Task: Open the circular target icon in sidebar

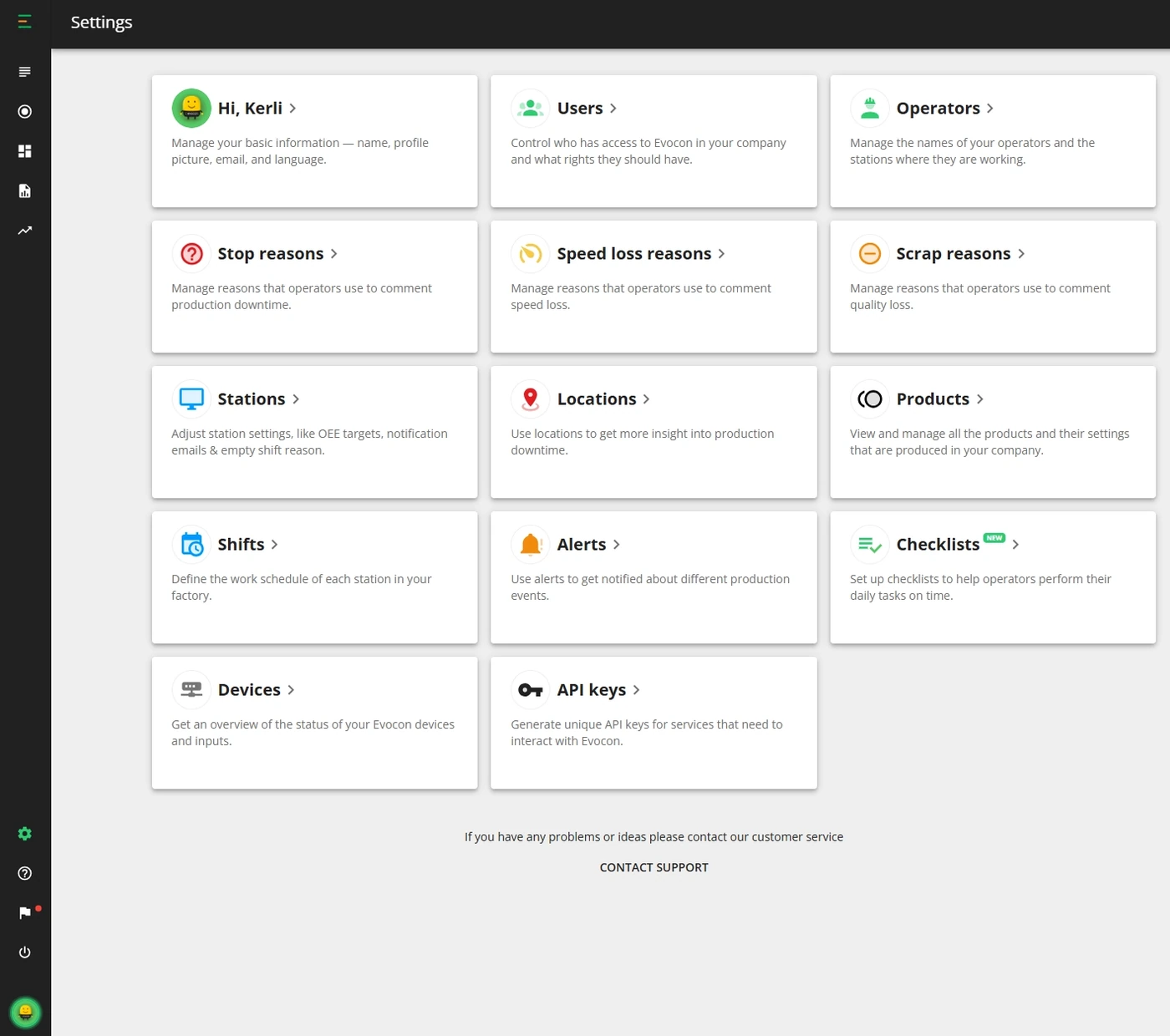Action: pos(25,111)
